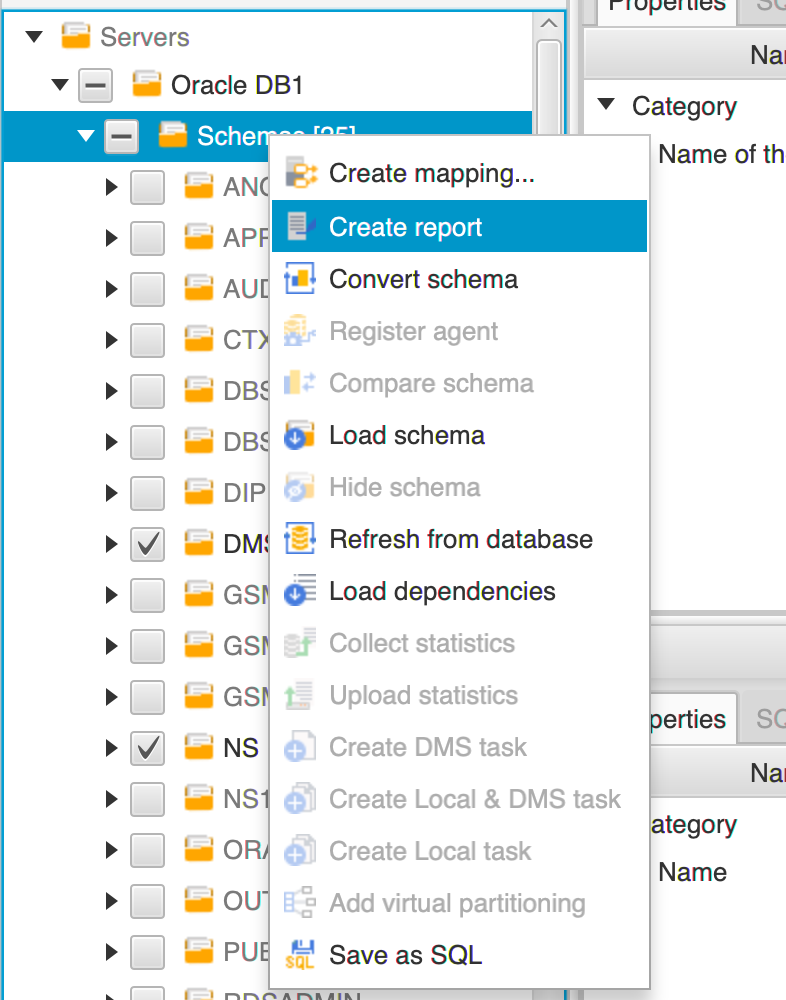
Task: Check the DIP schema checkbox
Action: tap(147, 493)
